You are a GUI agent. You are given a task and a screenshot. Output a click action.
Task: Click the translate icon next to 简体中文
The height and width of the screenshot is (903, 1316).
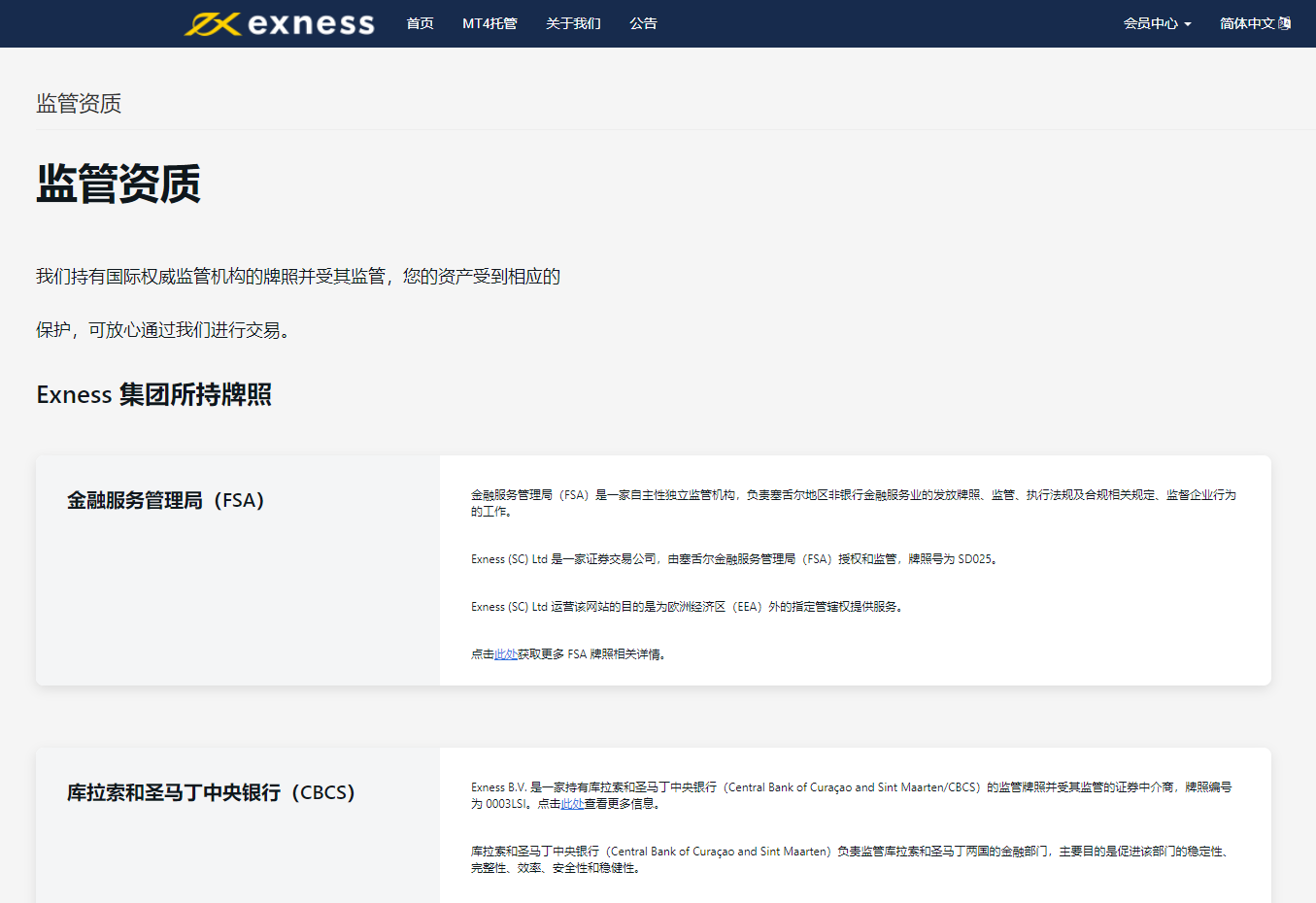click(x=1285, y=23)
